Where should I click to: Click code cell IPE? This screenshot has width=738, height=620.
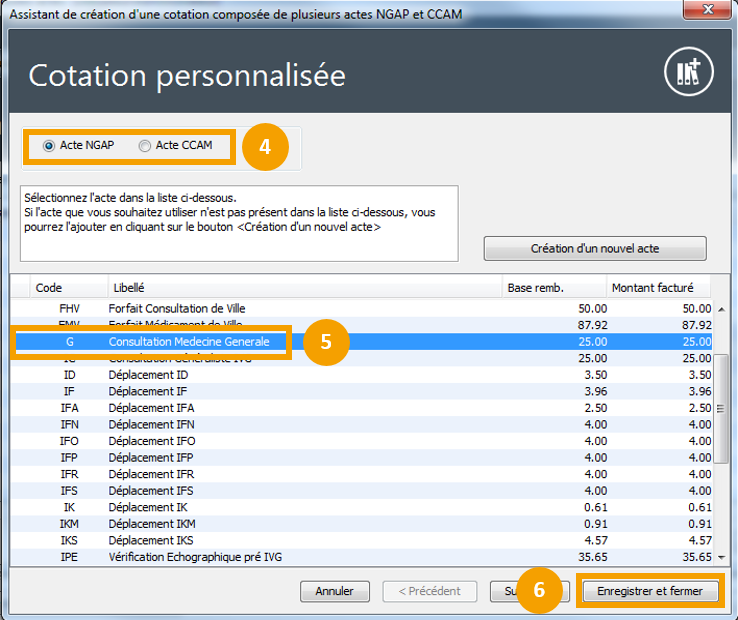point(69,557)
